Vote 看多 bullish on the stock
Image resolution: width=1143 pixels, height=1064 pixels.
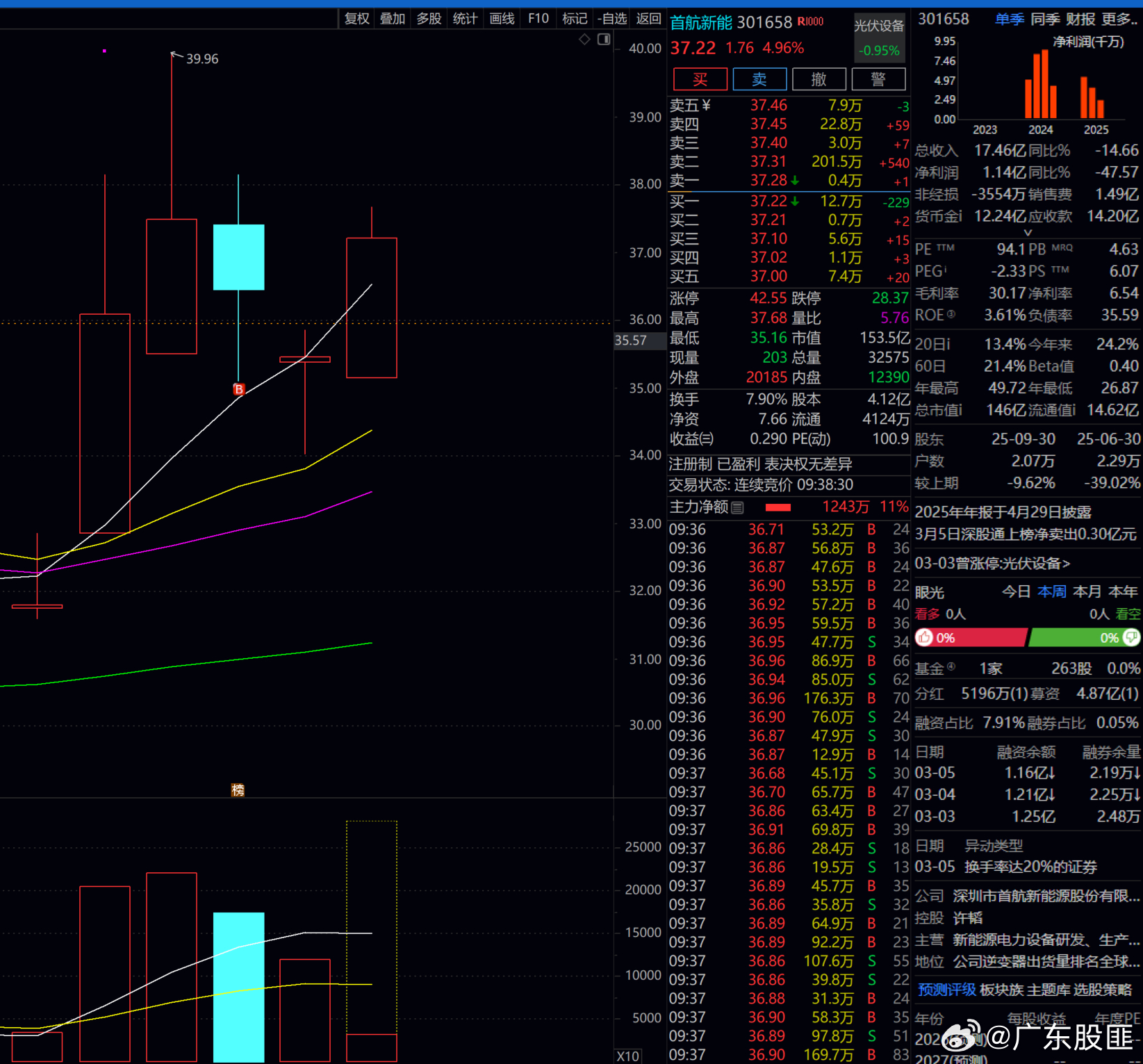927,614
